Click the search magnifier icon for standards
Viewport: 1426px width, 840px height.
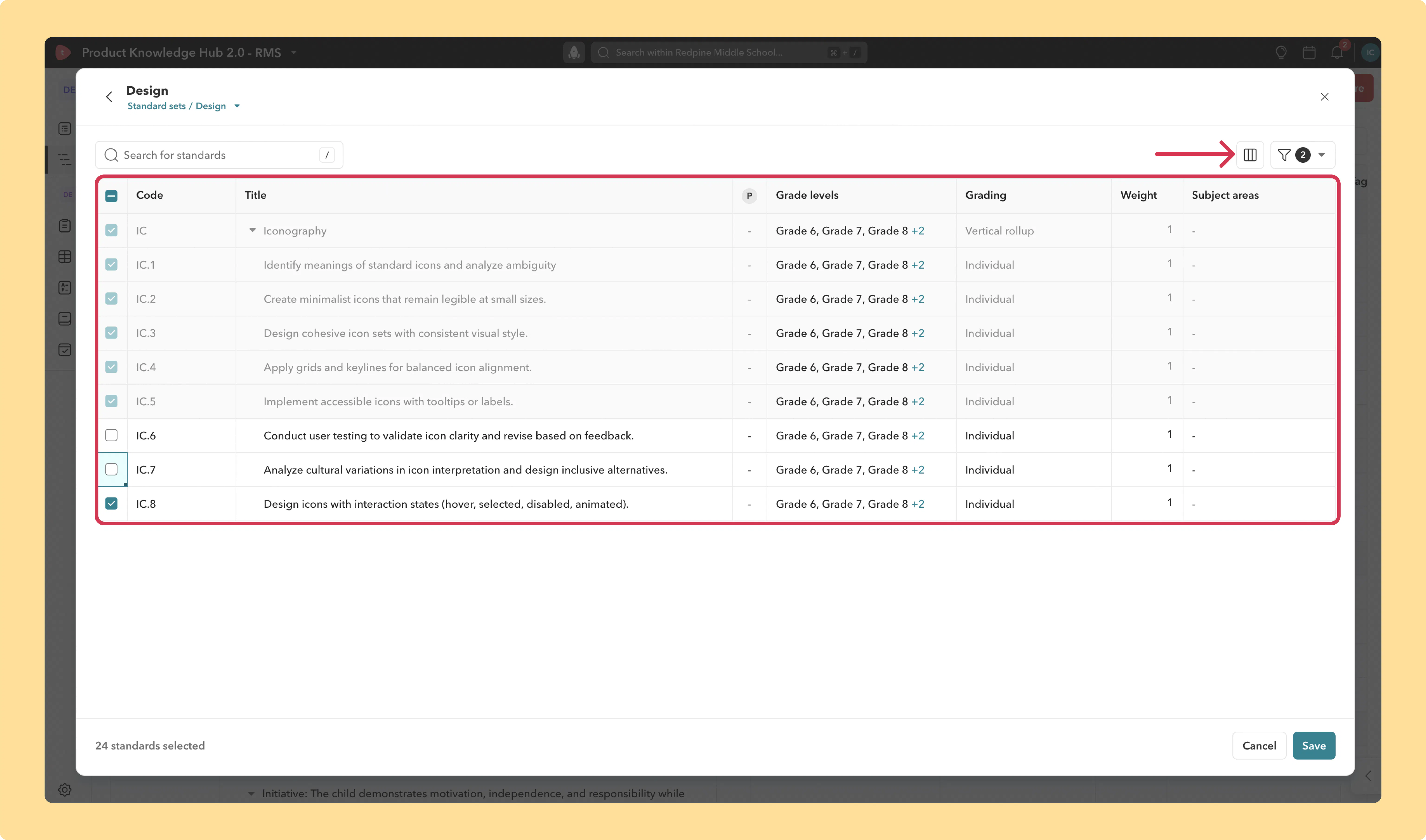tap(111, 155)
